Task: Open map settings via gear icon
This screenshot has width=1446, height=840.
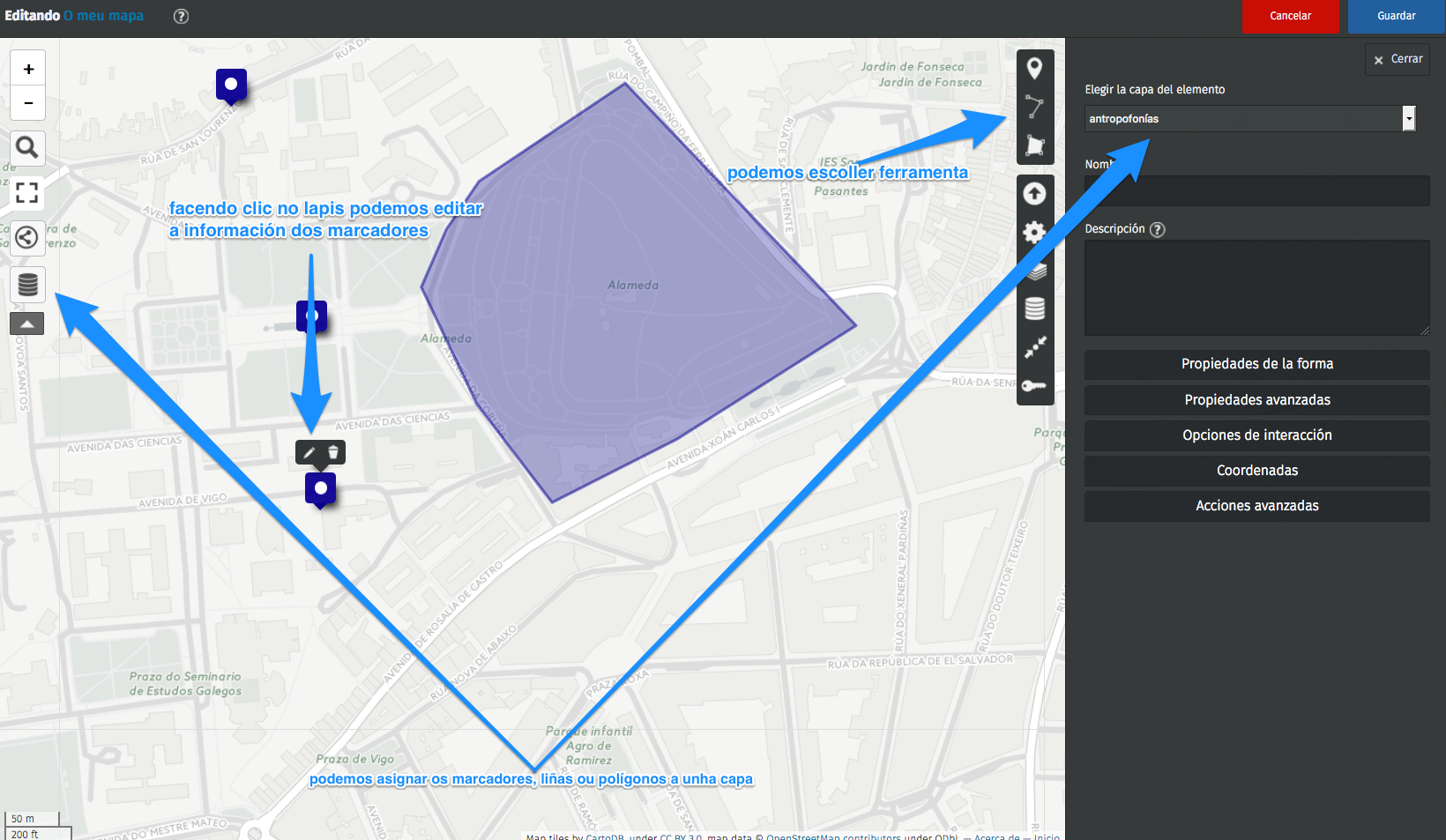Action: click(1035, 232)
